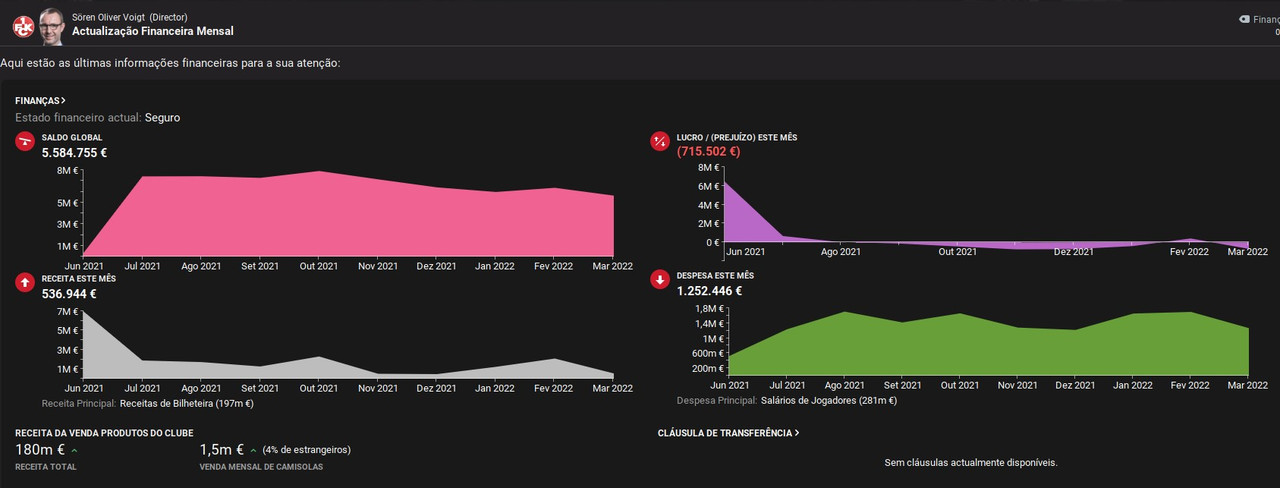Click the green trend arrow beside 1,5m €

[x=253, y=451]
